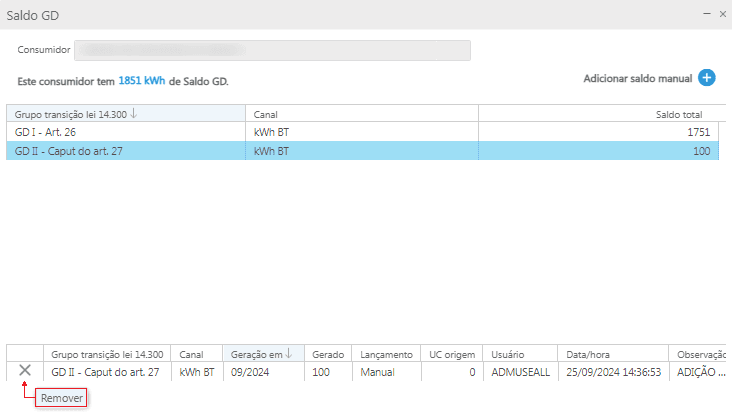This screenshot has width=732, height=415.
Task: Click the Canal column header in top grid
Action: tap(266, 114)
